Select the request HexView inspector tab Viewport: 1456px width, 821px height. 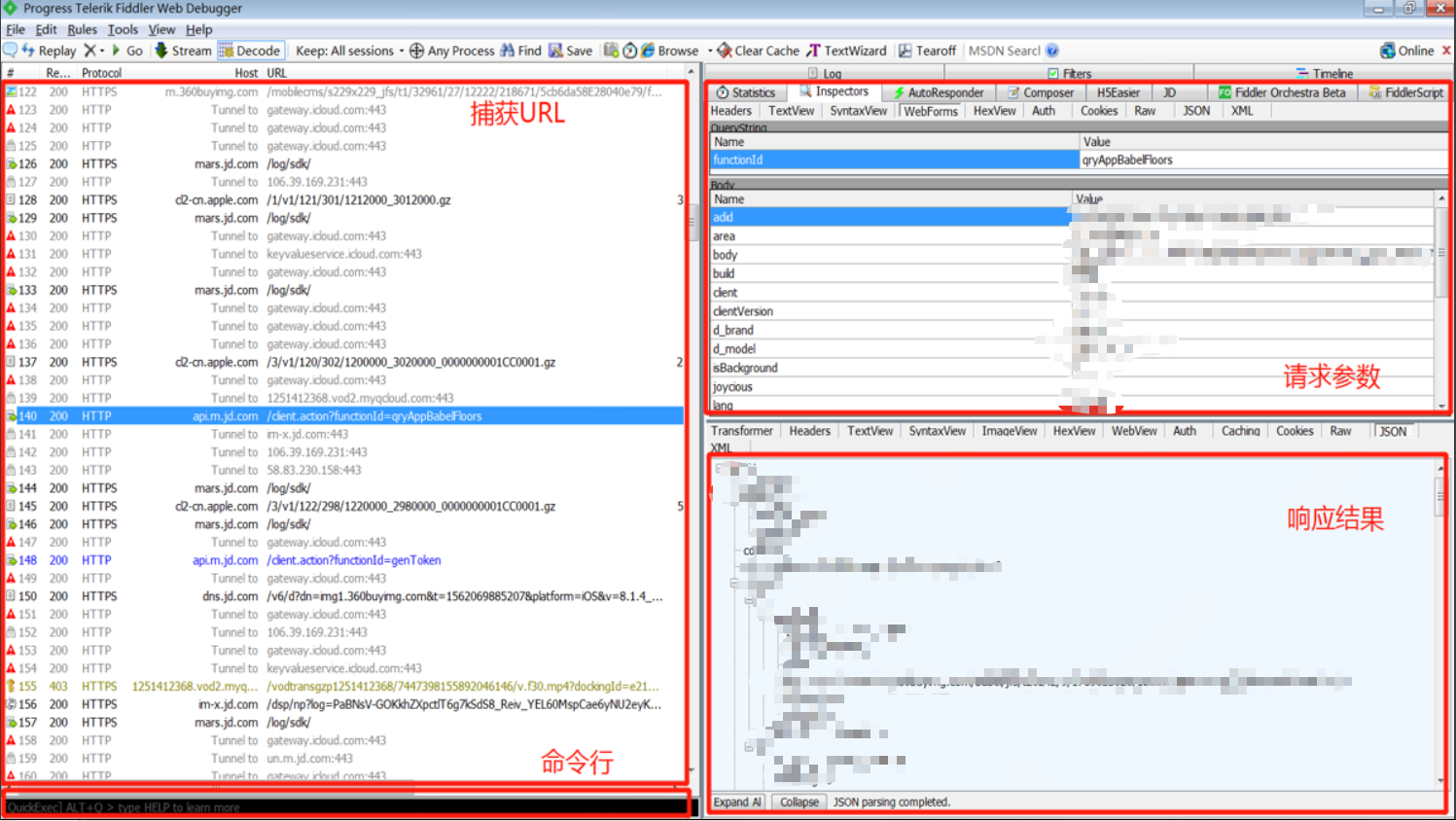(995, 111)
